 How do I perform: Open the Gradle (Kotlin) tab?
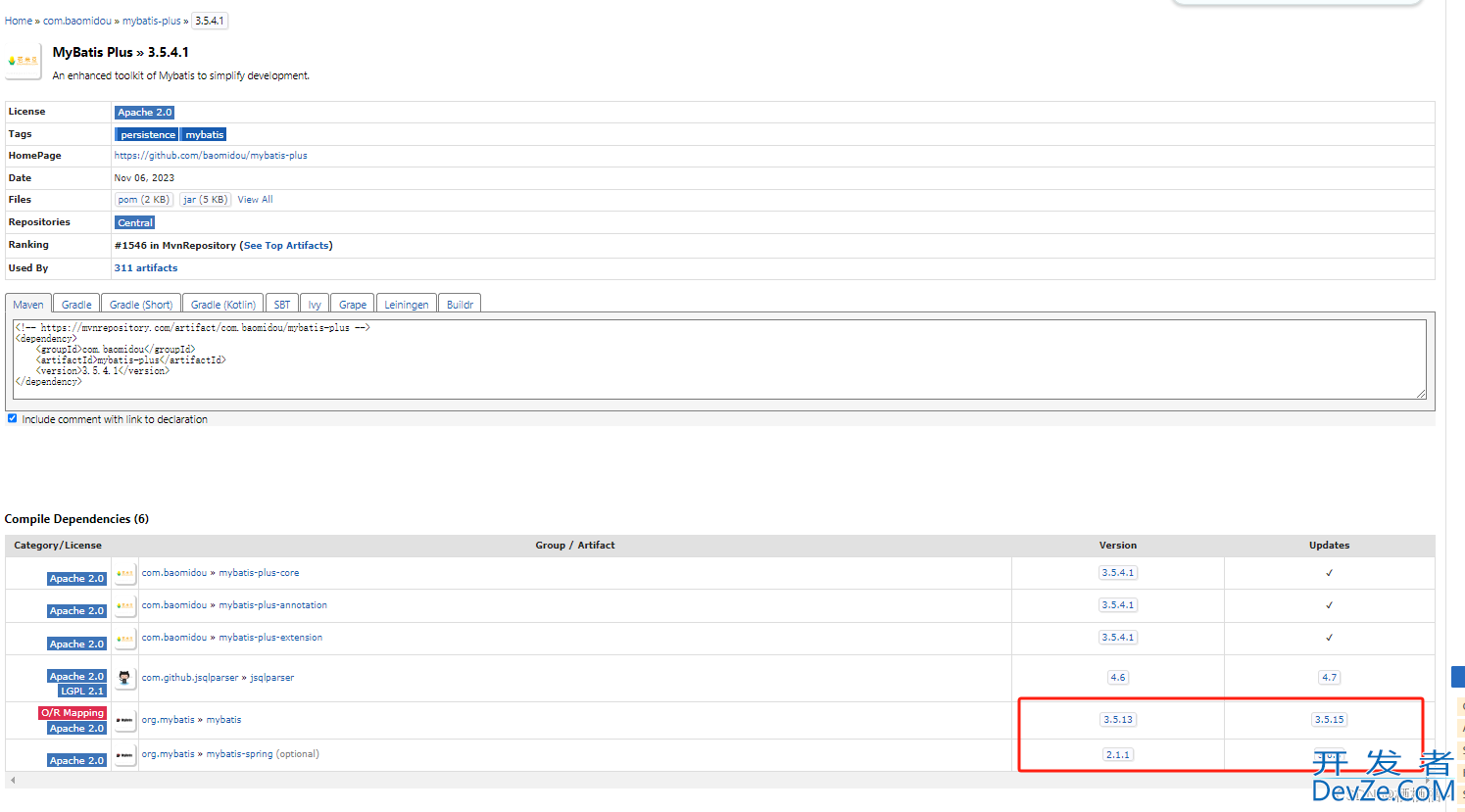tap(223, 305)
